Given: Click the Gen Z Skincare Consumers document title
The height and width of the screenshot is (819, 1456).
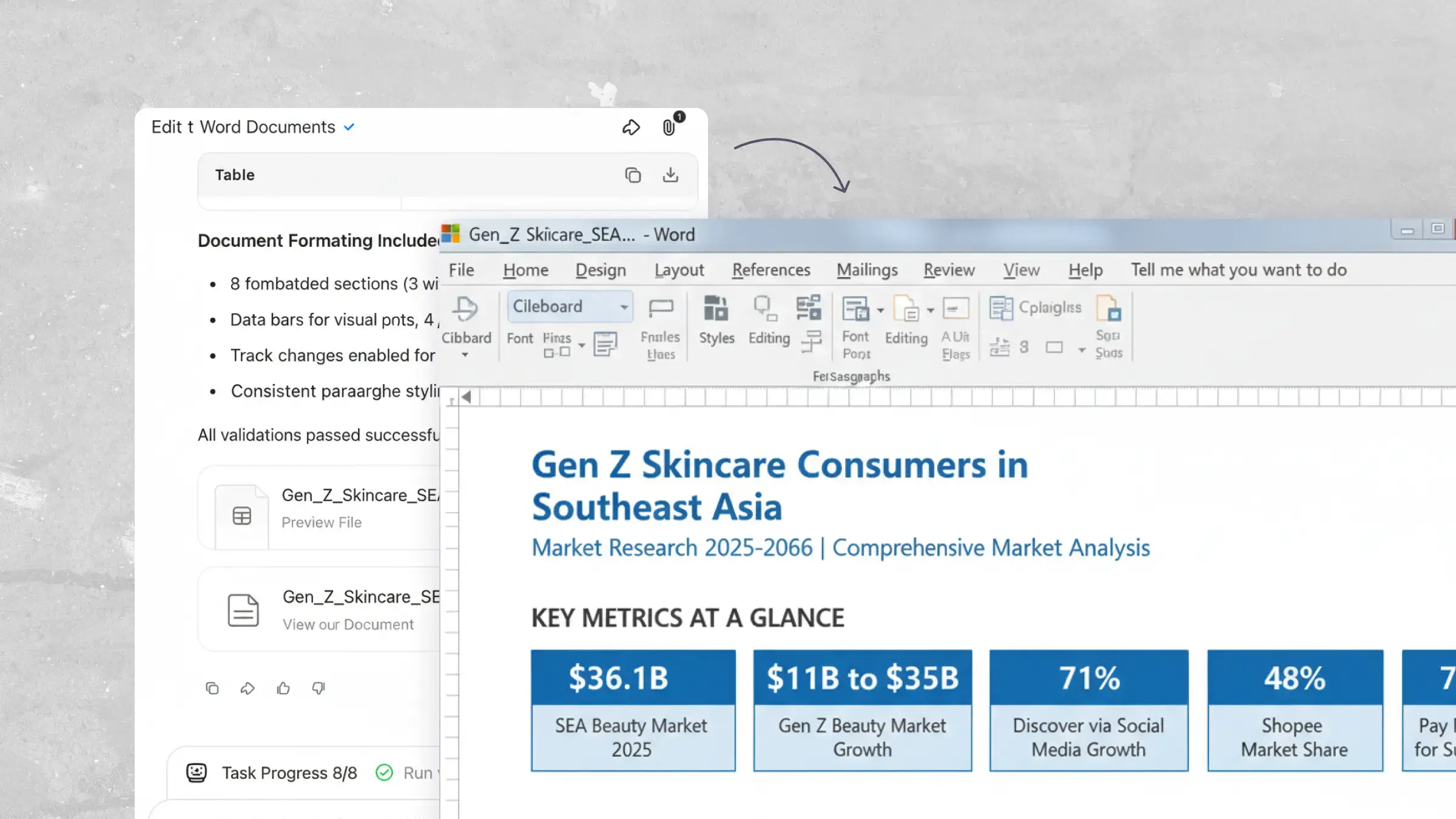Looking at the screenshot, I should coord(780,486).
